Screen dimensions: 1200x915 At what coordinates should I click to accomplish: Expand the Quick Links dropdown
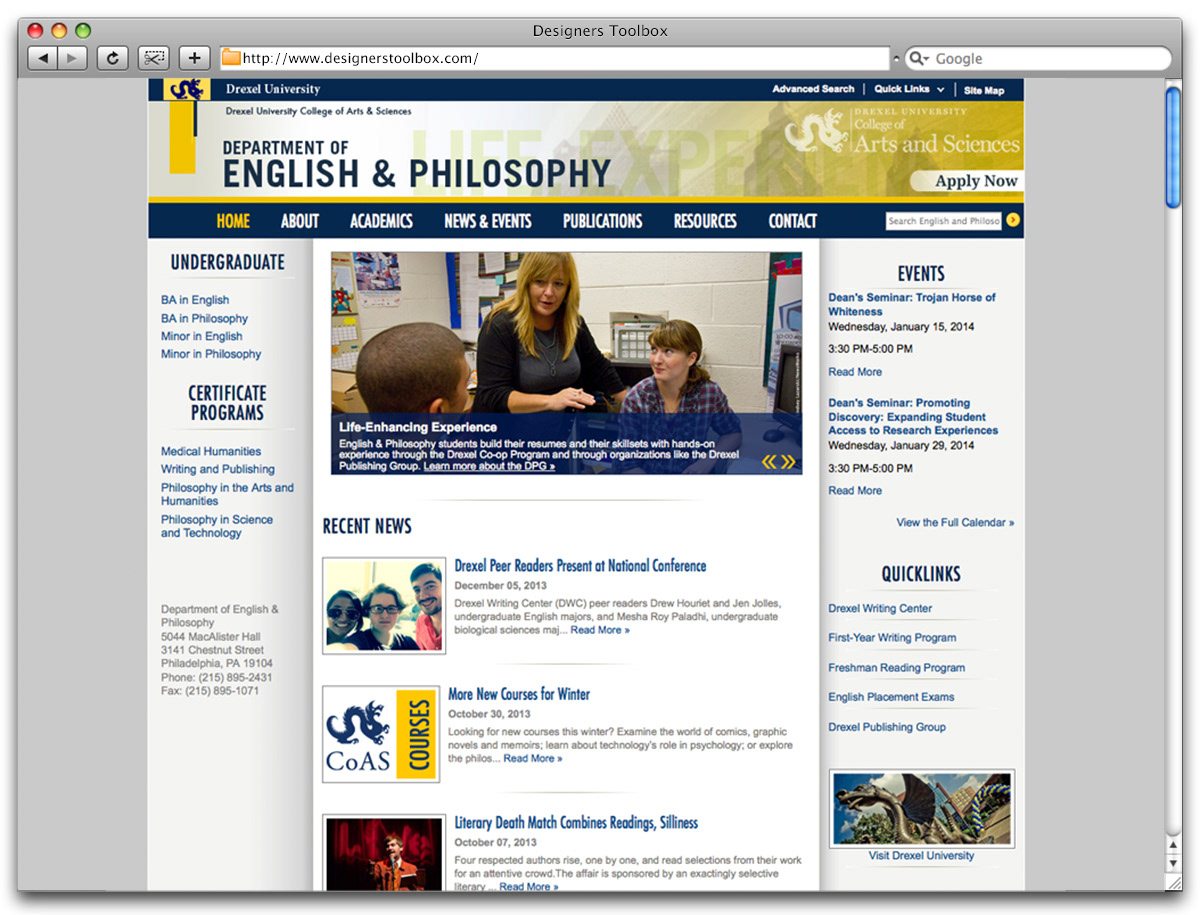tap(909, 90)
